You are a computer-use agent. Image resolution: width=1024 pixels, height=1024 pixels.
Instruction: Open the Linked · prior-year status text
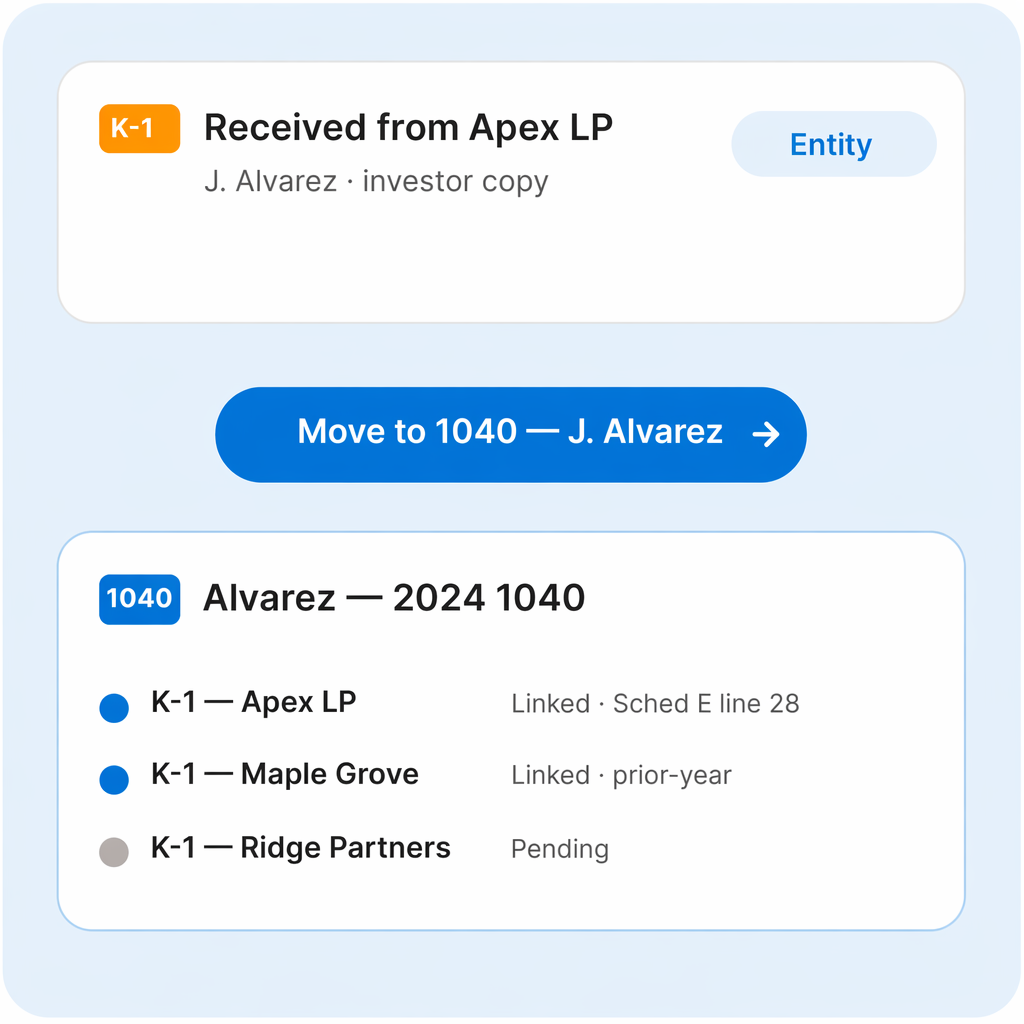[x=621, y=775]
